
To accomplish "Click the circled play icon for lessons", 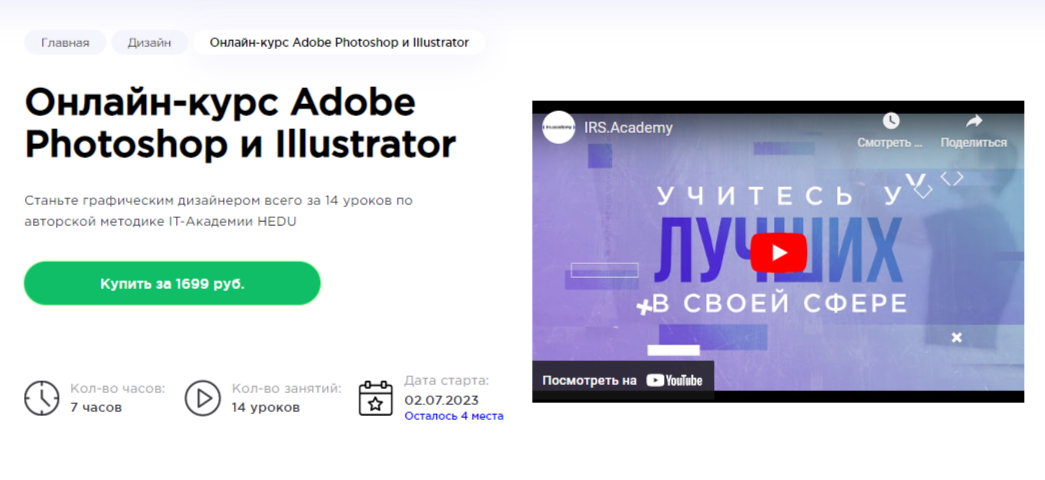I will [203, 399].
